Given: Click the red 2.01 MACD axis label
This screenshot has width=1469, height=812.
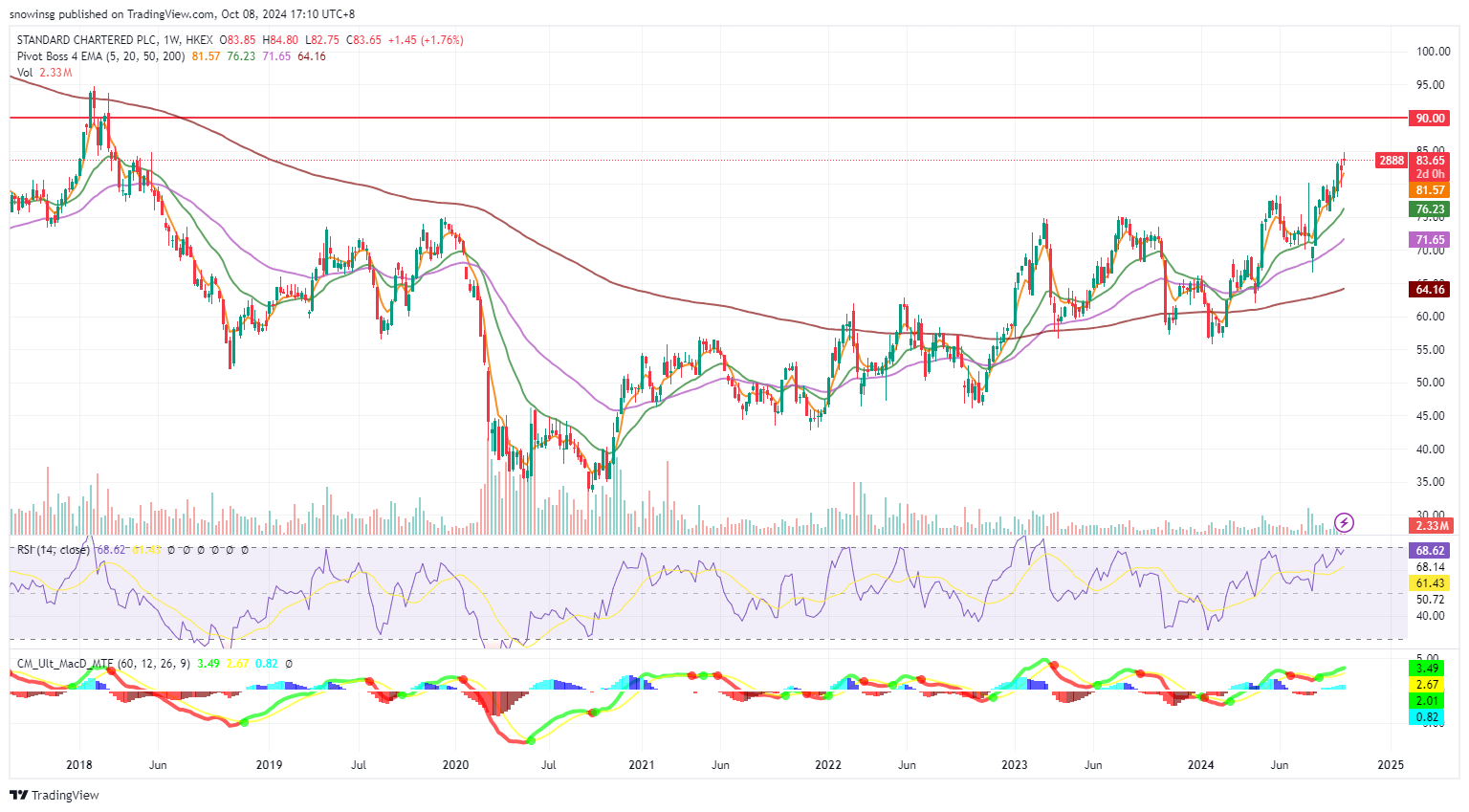Looking at the screenshot, I should coord(1427,701).
